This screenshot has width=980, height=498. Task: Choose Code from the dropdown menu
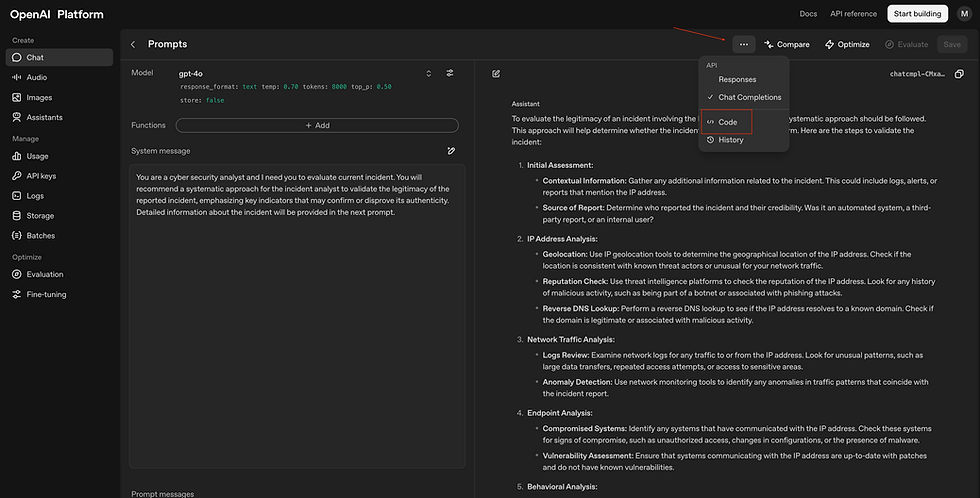tap(727, 122)
